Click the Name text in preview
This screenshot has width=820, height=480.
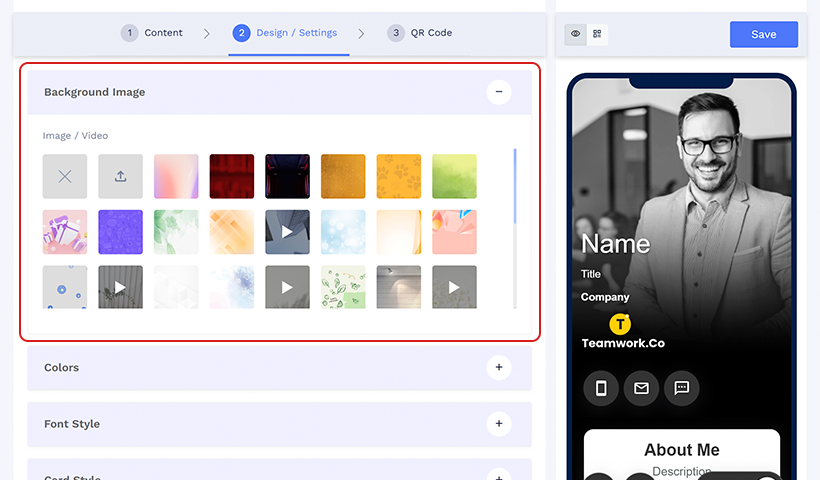[616, 244]
